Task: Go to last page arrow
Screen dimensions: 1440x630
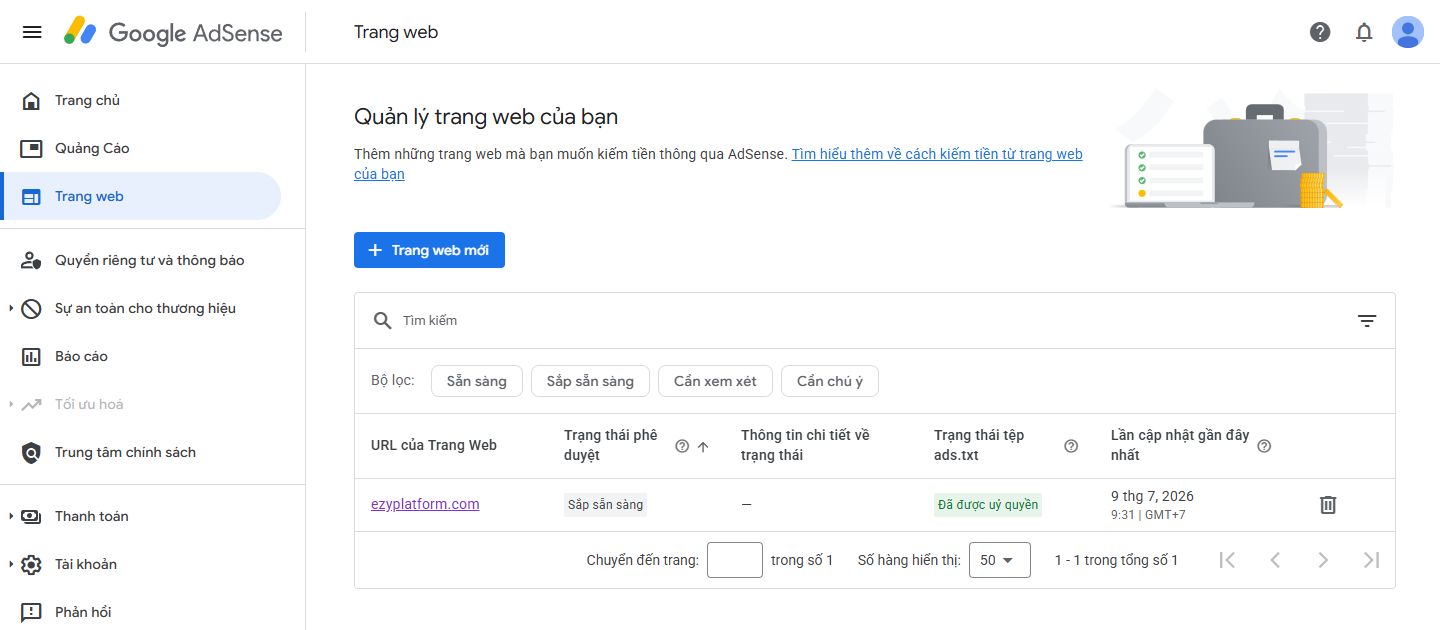Action: pyautogui.click(x=1371, y=560)
